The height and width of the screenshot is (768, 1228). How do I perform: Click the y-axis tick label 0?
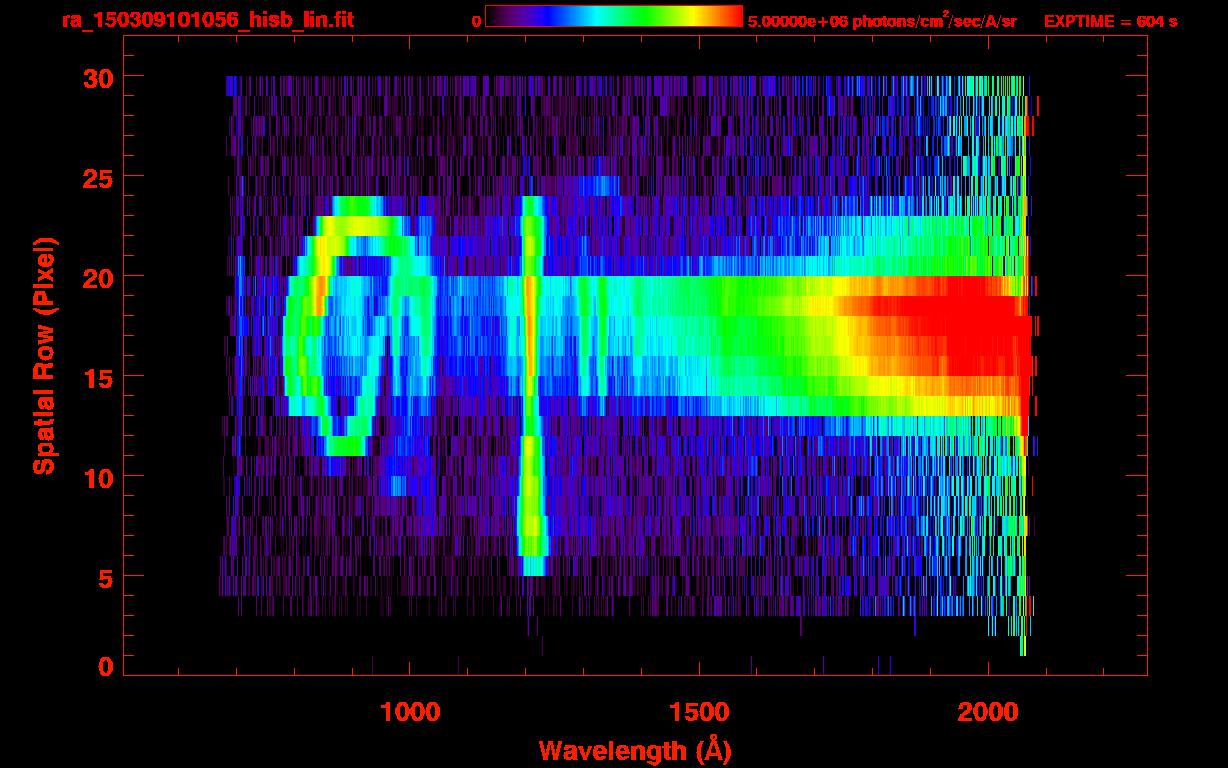click(105, 667)
